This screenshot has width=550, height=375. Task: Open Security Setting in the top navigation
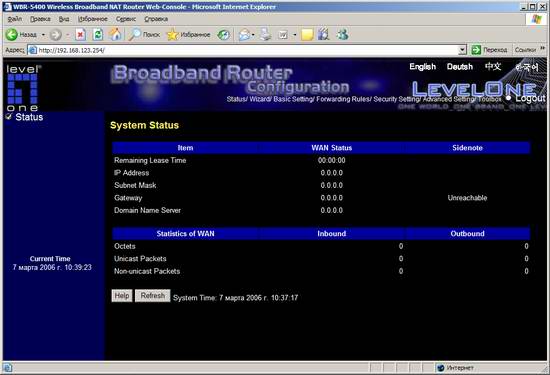tap(396, 99)
